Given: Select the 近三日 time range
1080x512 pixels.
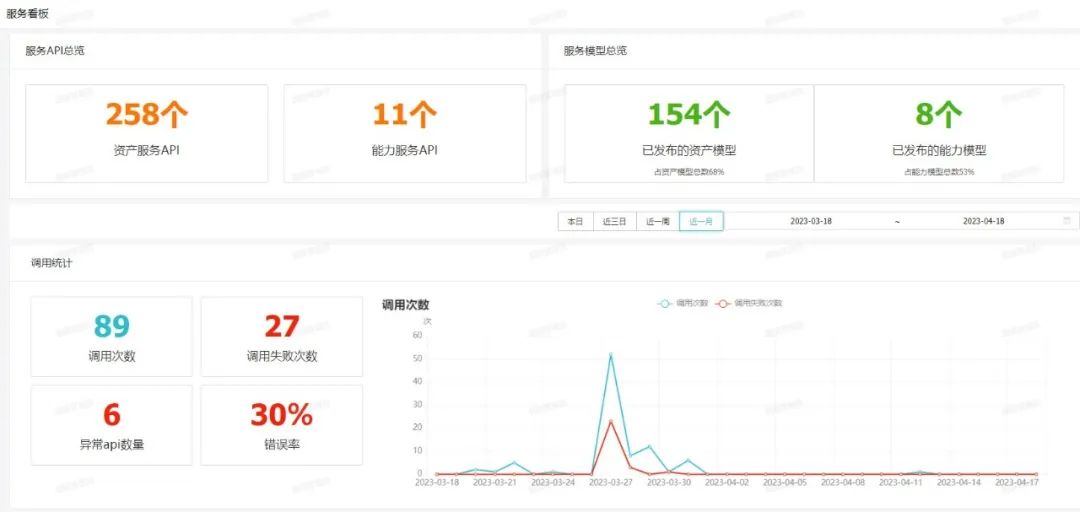Looking at the screenshot, I should pyautogui.click(x=614, y=221).
